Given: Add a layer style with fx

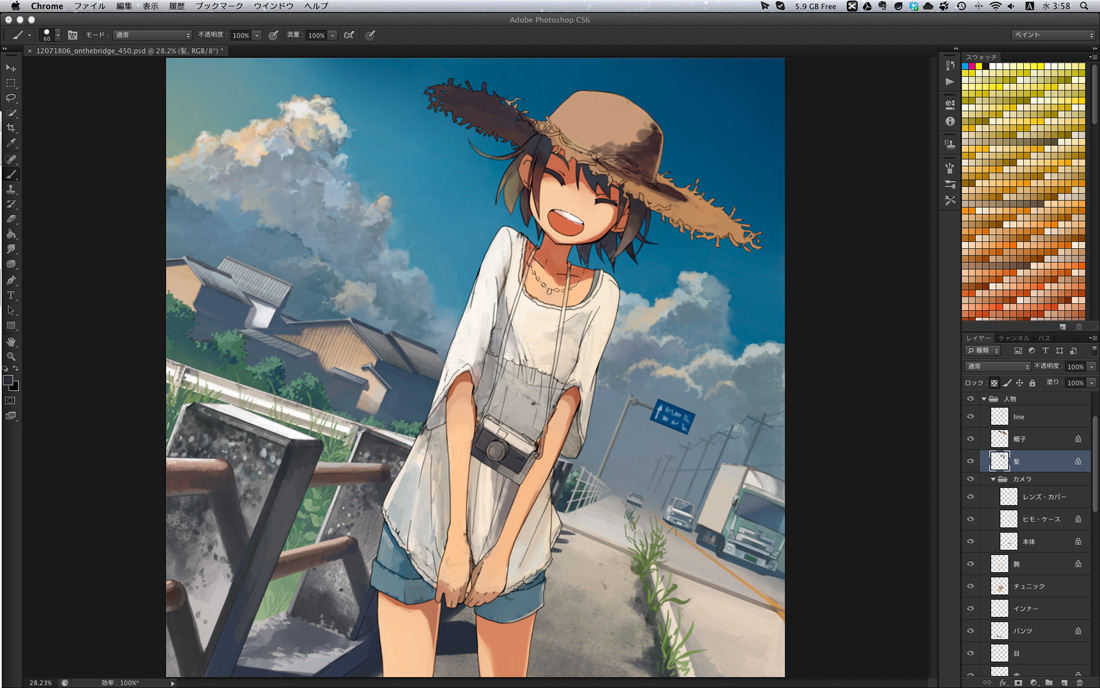Looking at the screenshot, I should point(1002,682).
